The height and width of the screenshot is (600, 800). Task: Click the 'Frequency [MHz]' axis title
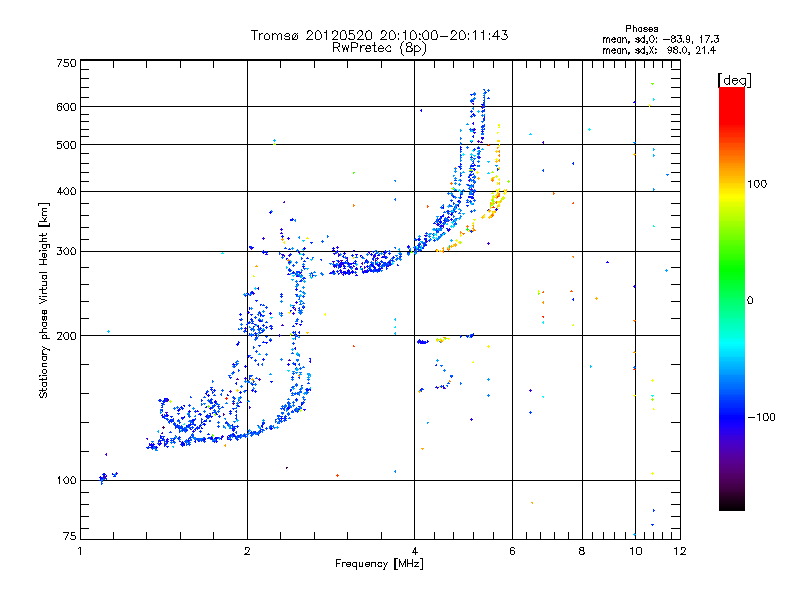click(379, 564)
